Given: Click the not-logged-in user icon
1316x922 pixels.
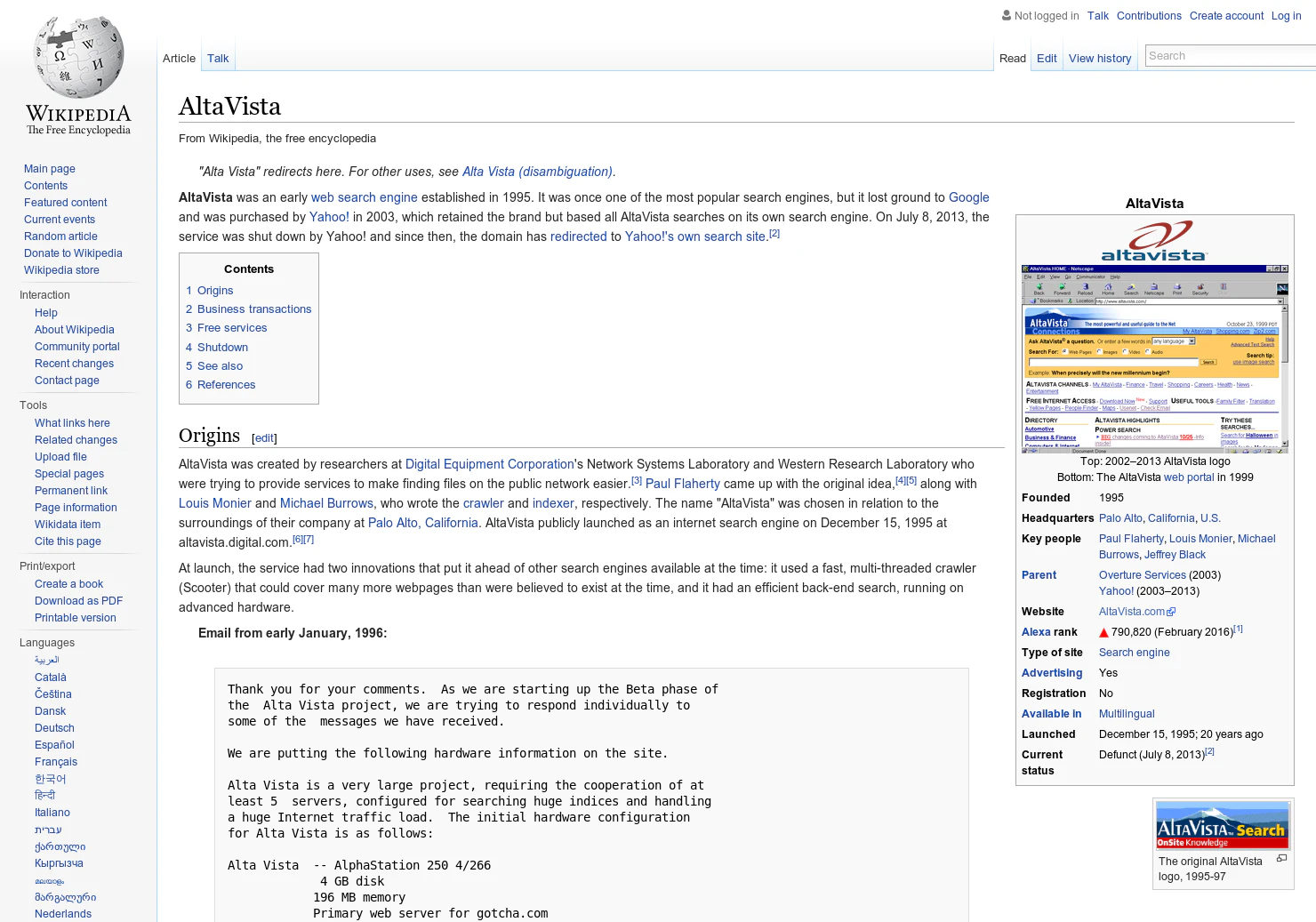Looking at the screenshot, I should (1007, 15).
